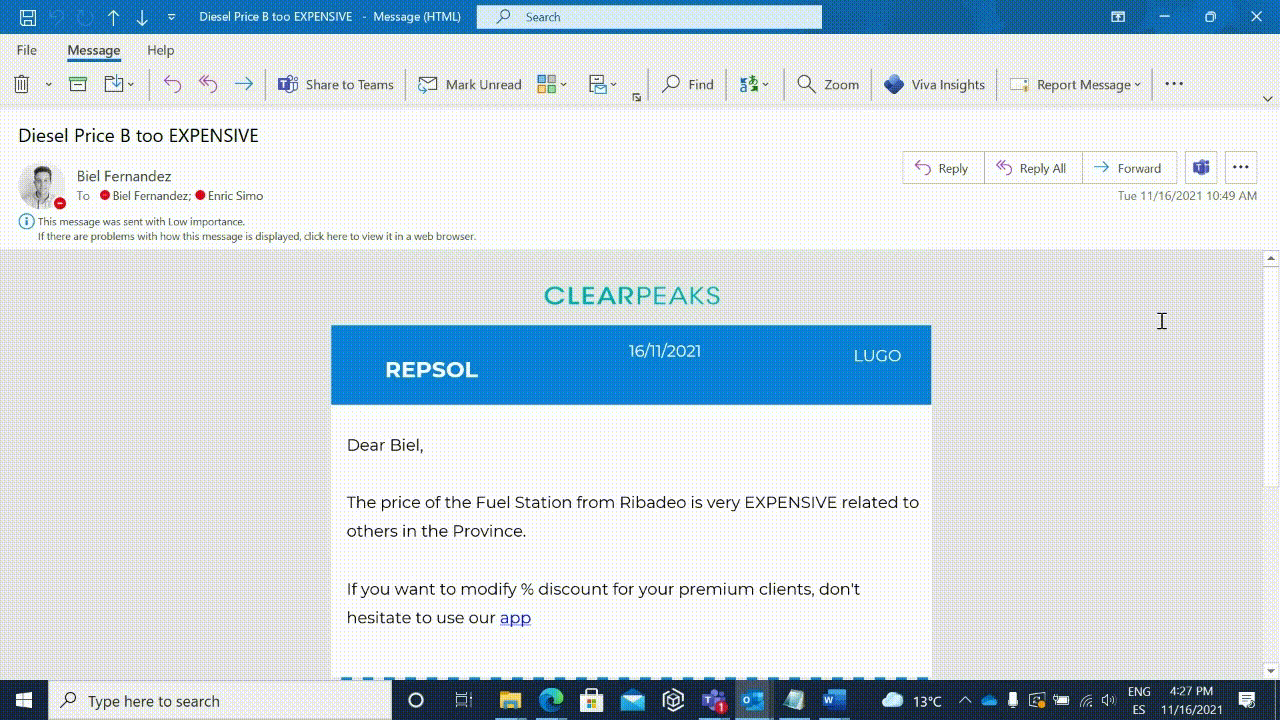Open the notification center icon
The image size is (1280, 720).
pos(1247,701)
